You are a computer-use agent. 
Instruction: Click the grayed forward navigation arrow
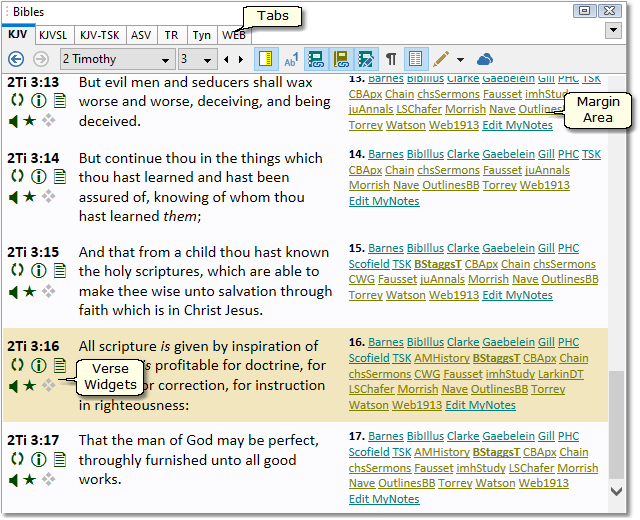(x=40, y=60)
